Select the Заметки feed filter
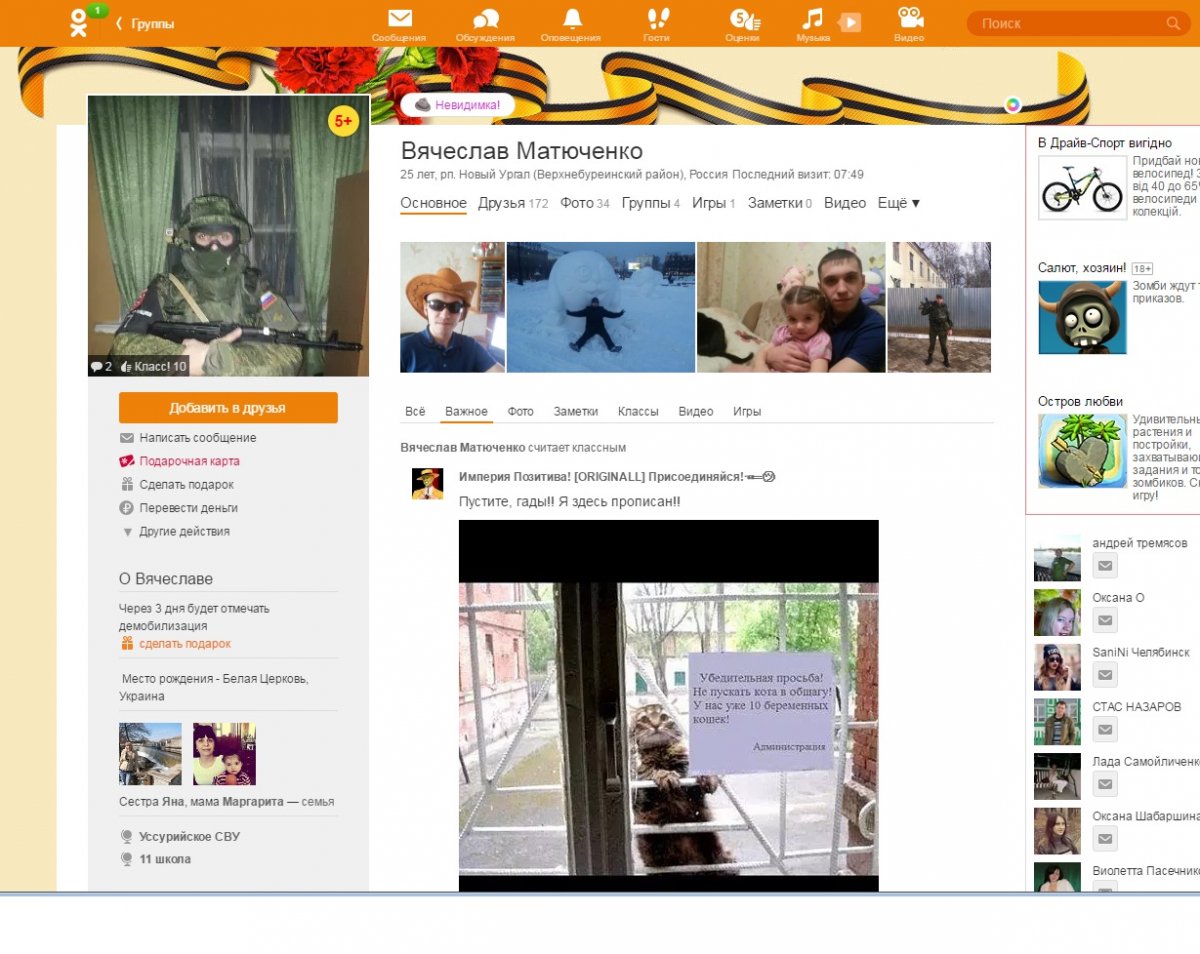Image resolution: width=1200 pixels, height=954 pixels. point(576,411)
